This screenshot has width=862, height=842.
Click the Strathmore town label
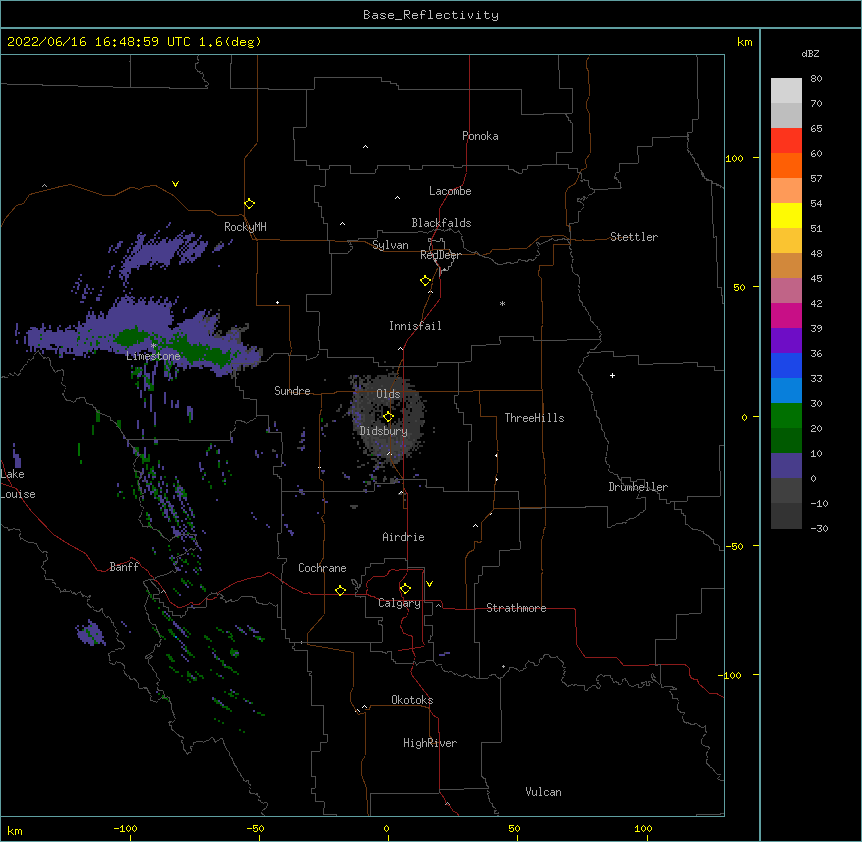516,608
